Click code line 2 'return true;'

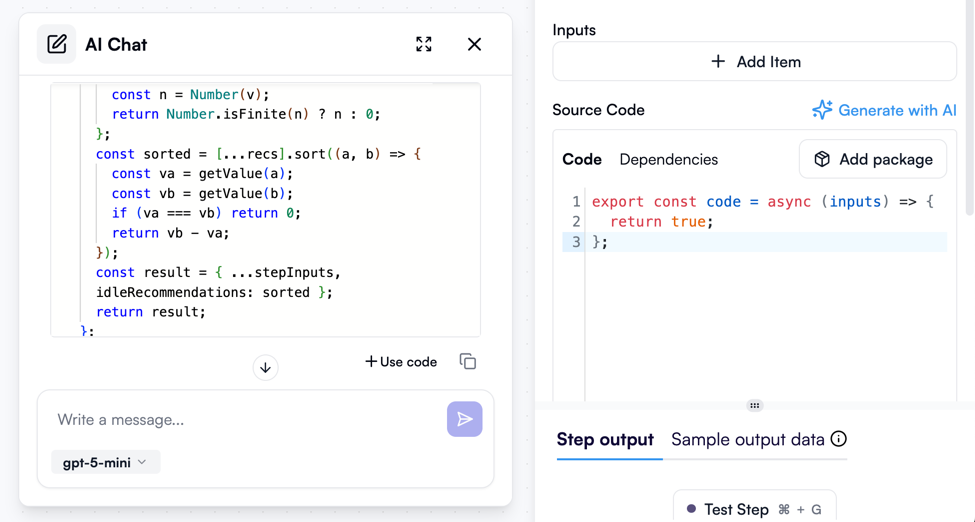tap(661, 221)
